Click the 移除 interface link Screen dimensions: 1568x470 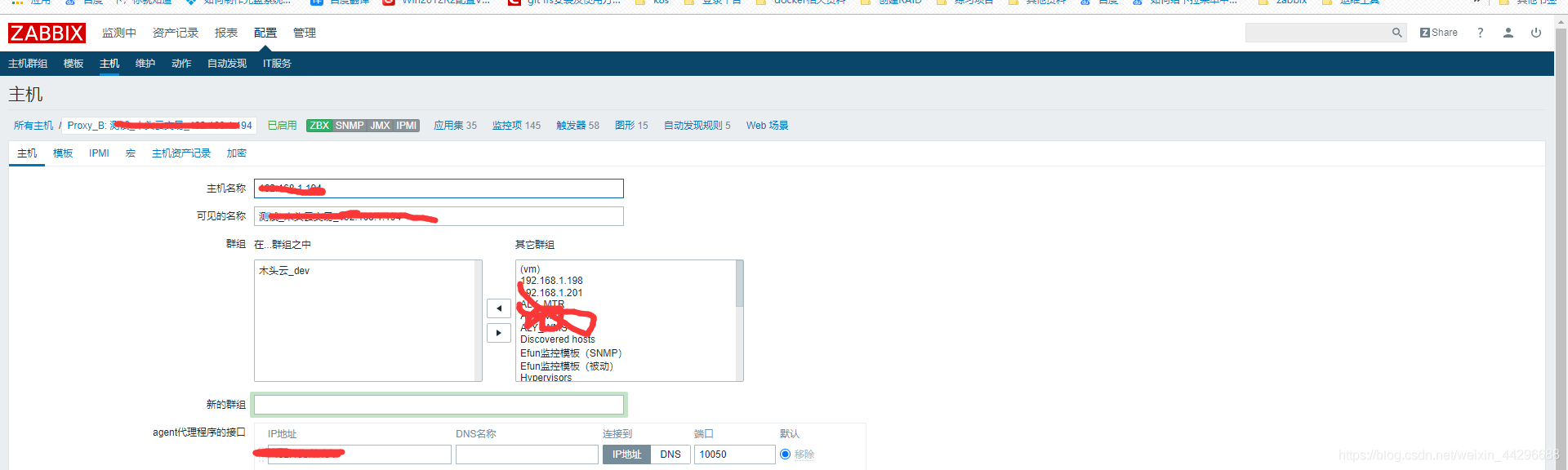click(x=804, y=454)
